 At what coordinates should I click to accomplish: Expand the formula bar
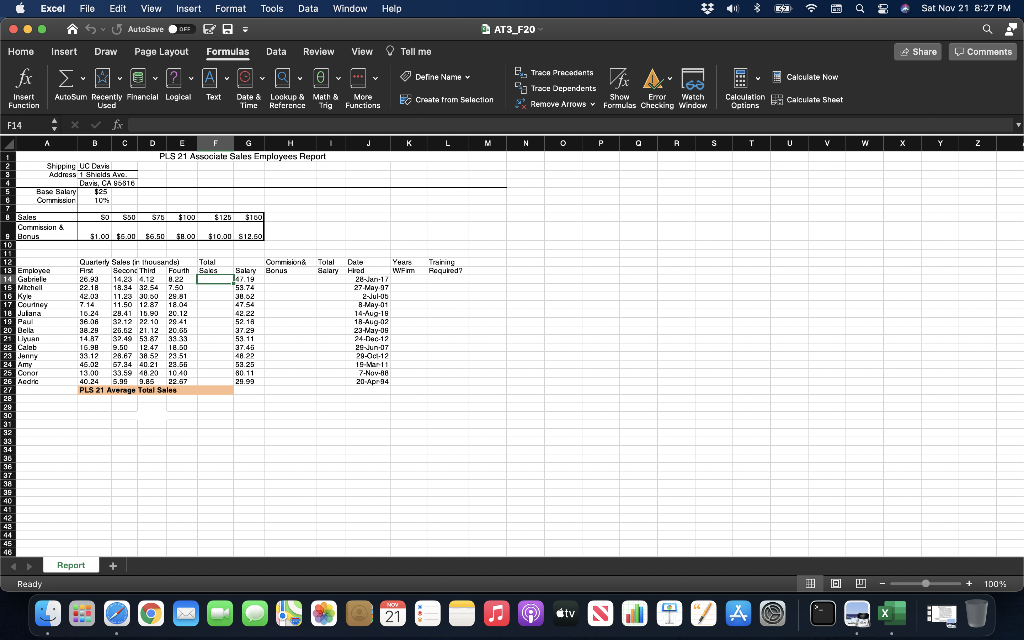[1017, 125]
